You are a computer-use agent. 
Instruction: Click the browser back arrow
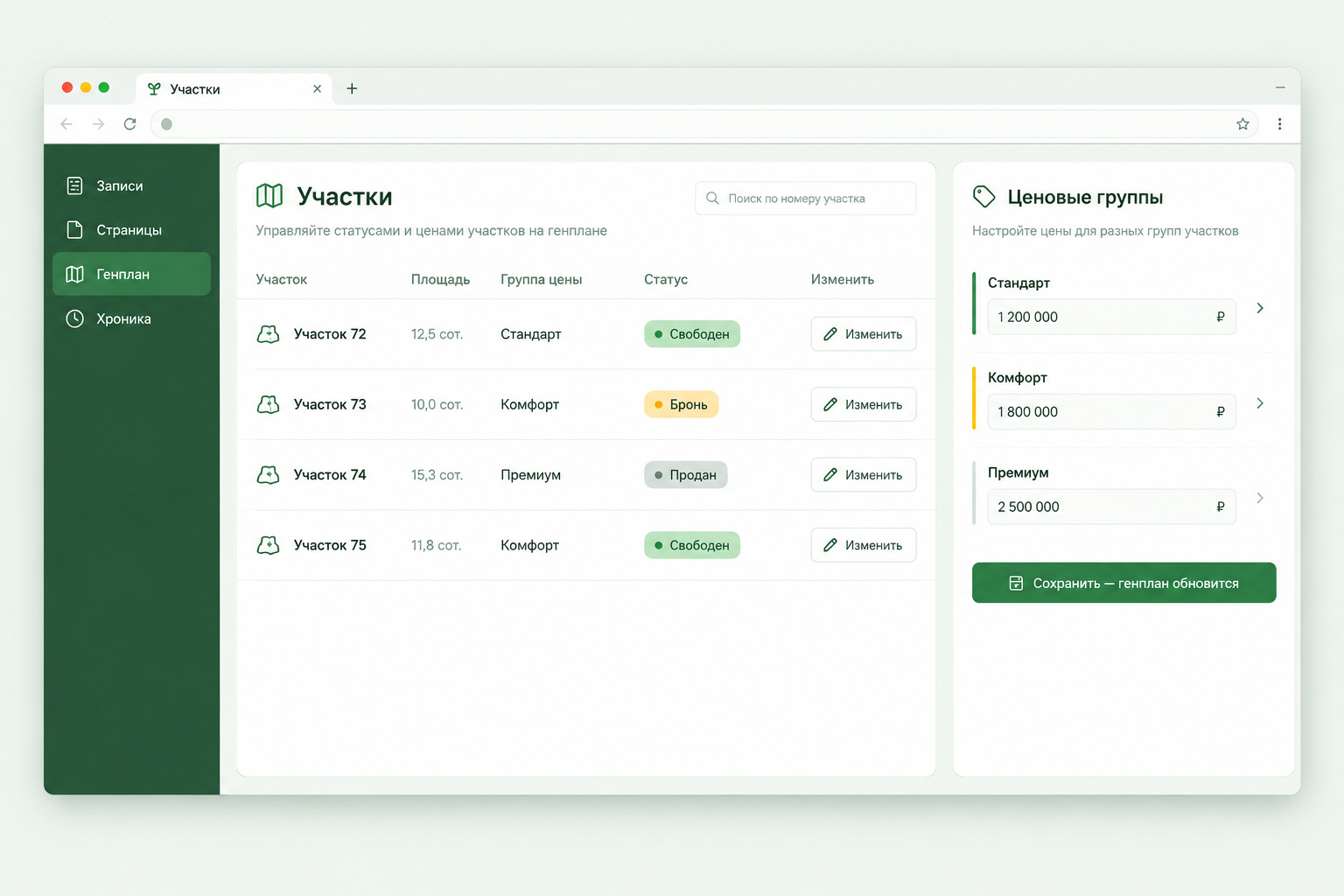pyautogui.click(x=66, y=124)
